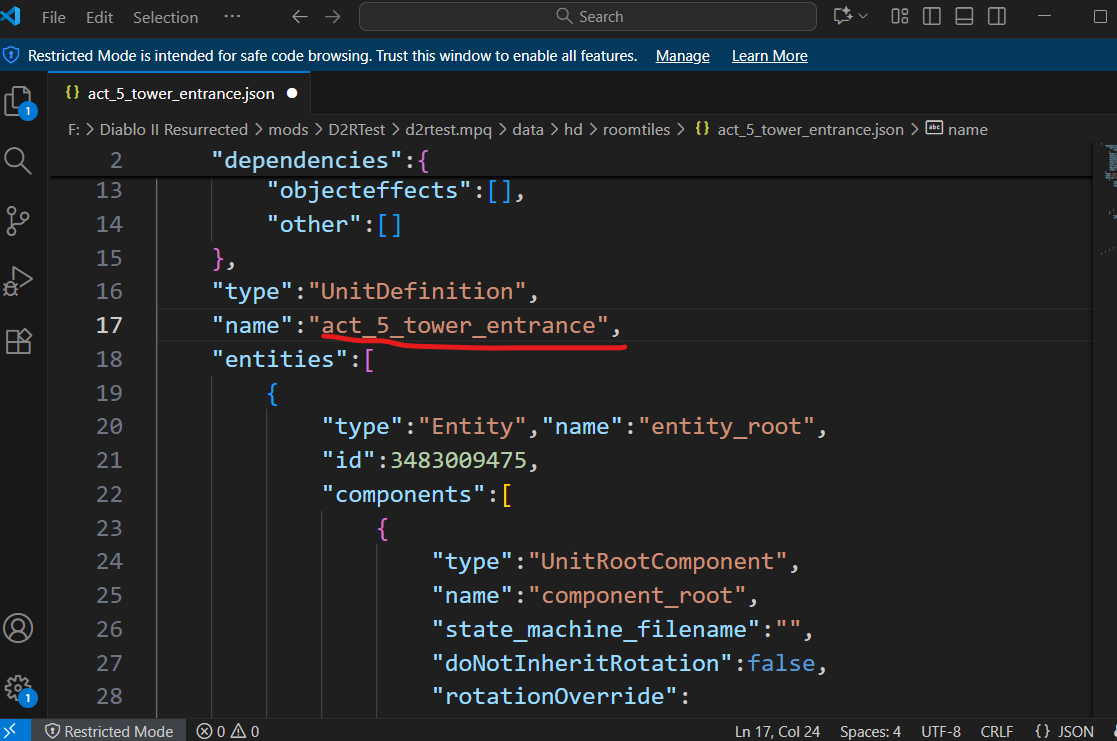The image size is (1117, 741).
Task: Click the value "act_5_tower_entrance" on line 17
Action: tap(459, 326)
